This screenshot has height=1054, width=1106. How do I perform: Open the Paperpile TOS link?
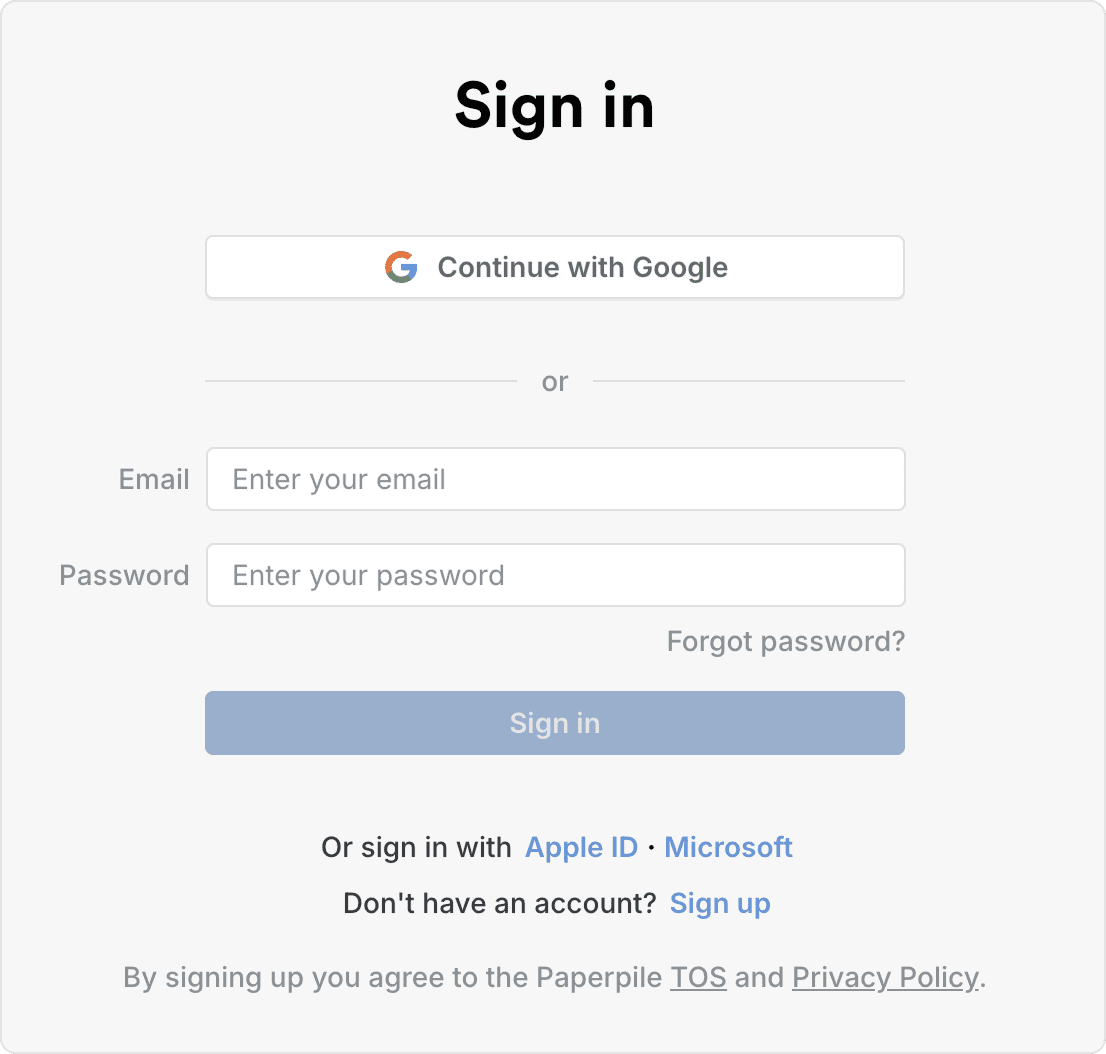(698, 977)
